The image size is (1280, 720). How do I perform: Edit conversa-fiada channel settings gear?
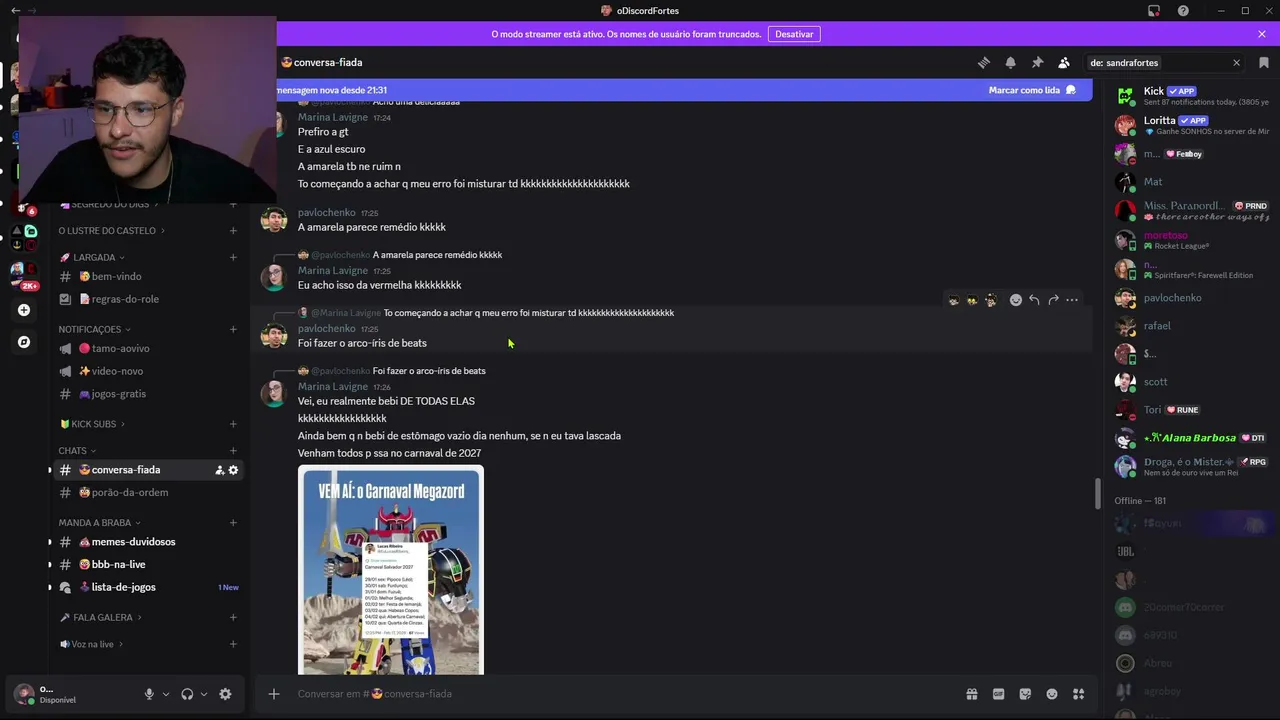[234, 470]
